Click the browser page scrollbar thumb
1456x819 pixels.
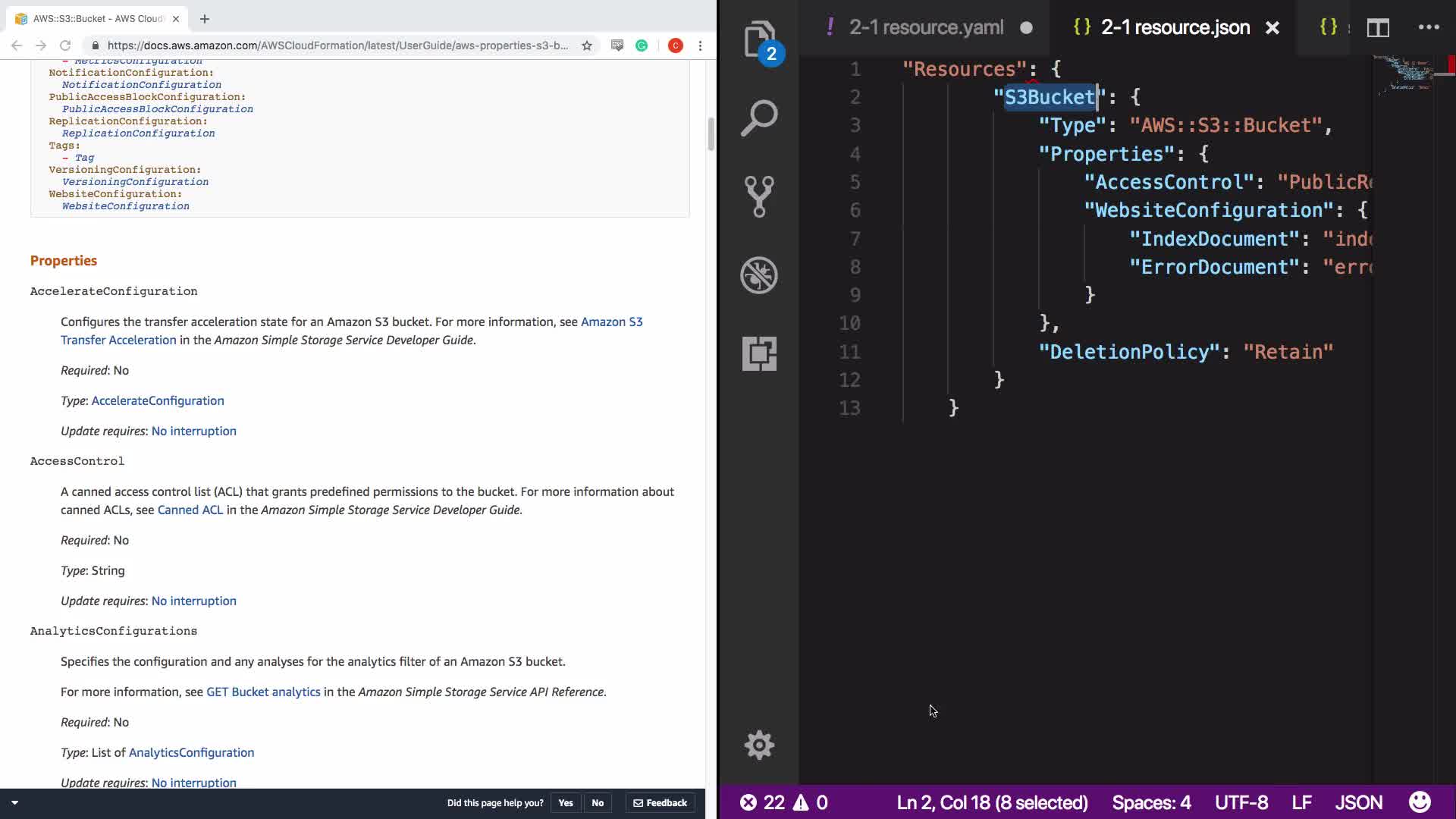pos(711,134)
